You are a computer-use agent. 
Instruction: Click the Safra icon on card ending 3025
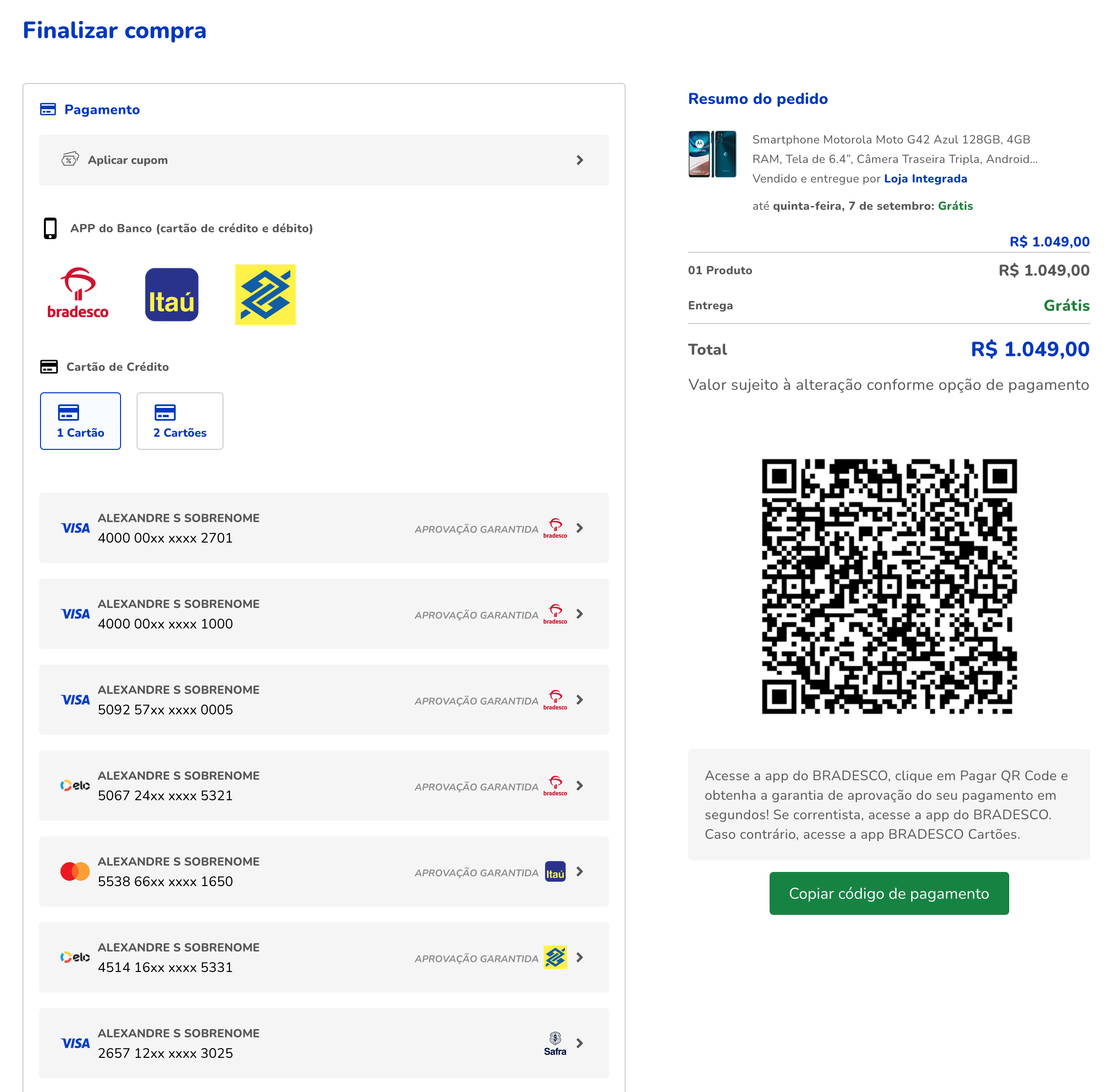click(x=555, y=1043)
